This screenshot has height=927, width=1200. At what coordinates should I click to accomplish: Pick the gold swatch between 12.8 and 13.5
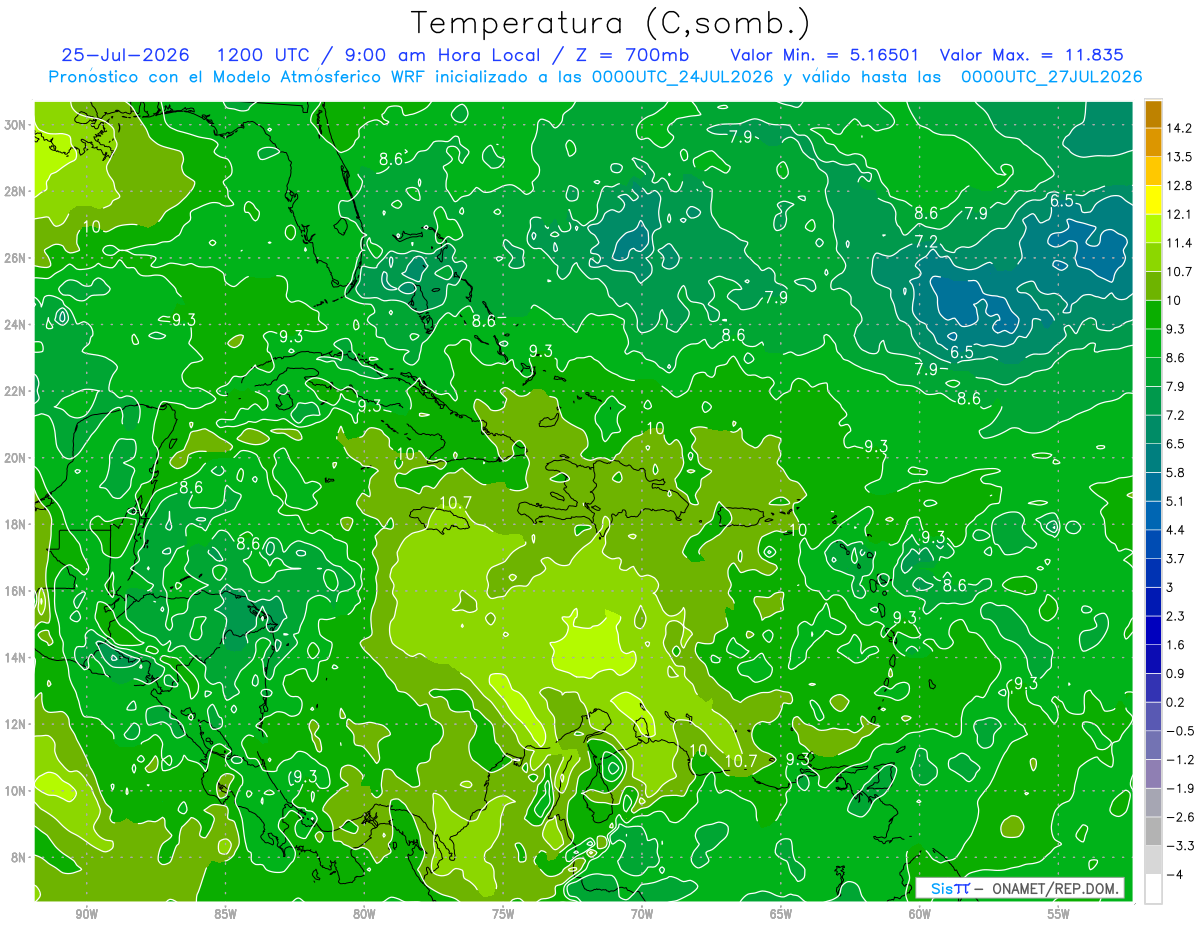tap(1153, 172)
